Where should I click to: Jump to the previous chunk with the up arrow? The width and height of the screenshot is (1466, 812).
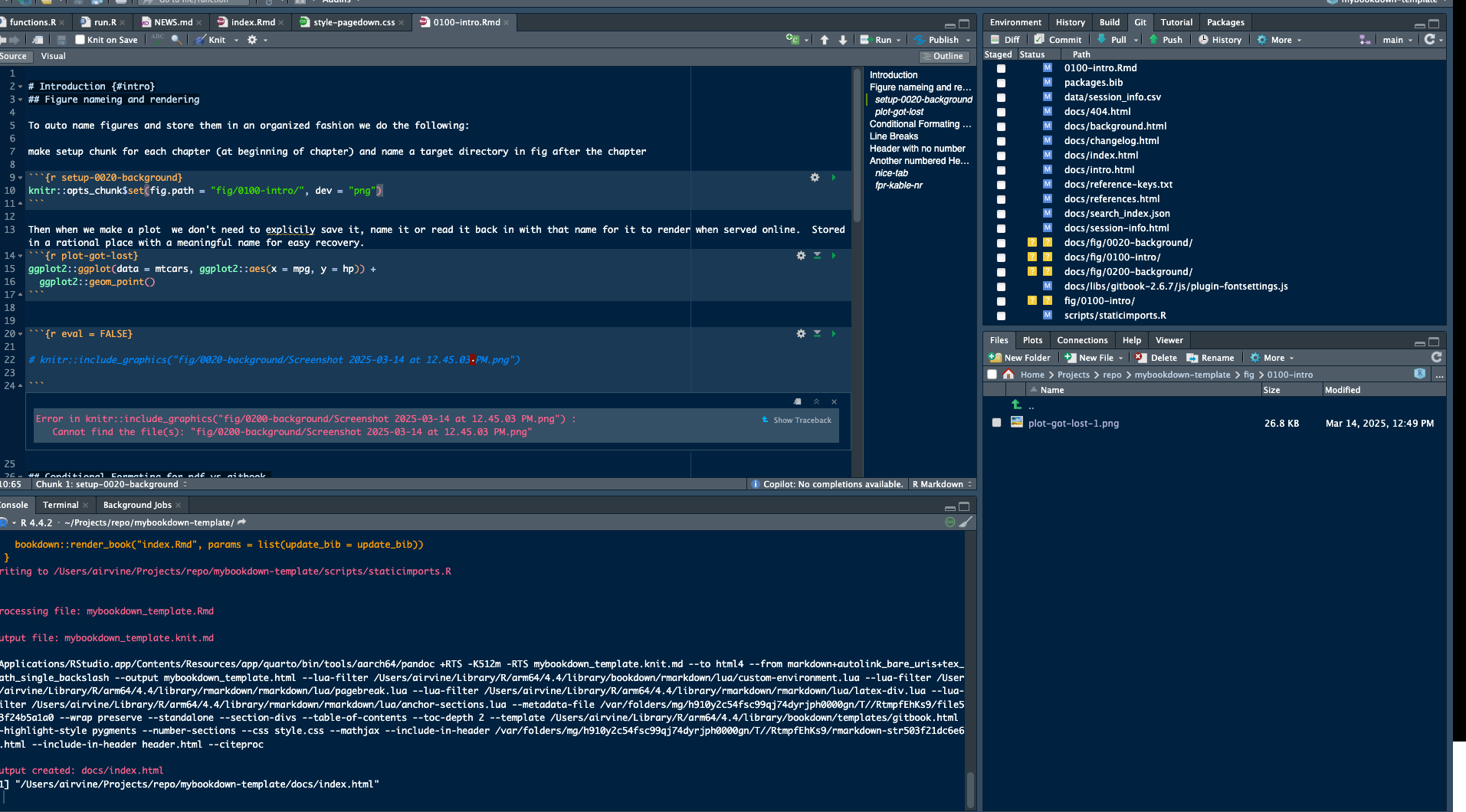(825, 40)
